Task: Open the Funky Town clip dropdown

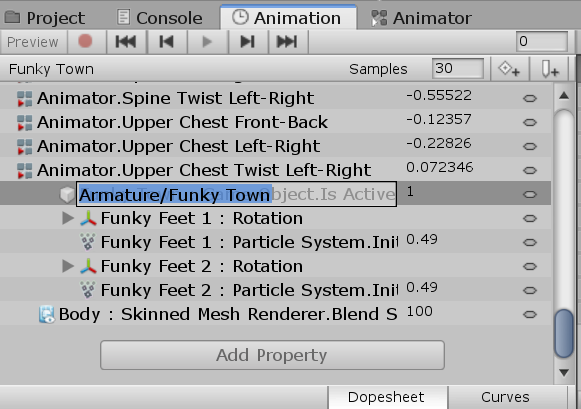Action: pos(51,69)
